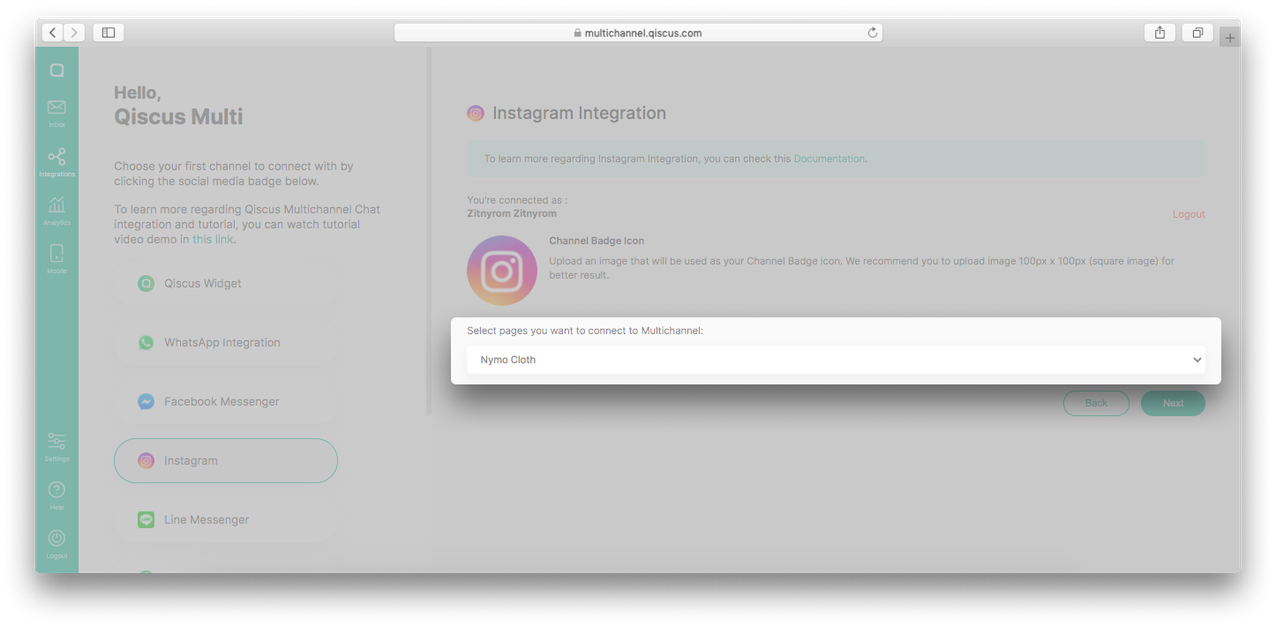Switch to the Instagram integration channel

[x=225, y=460]
